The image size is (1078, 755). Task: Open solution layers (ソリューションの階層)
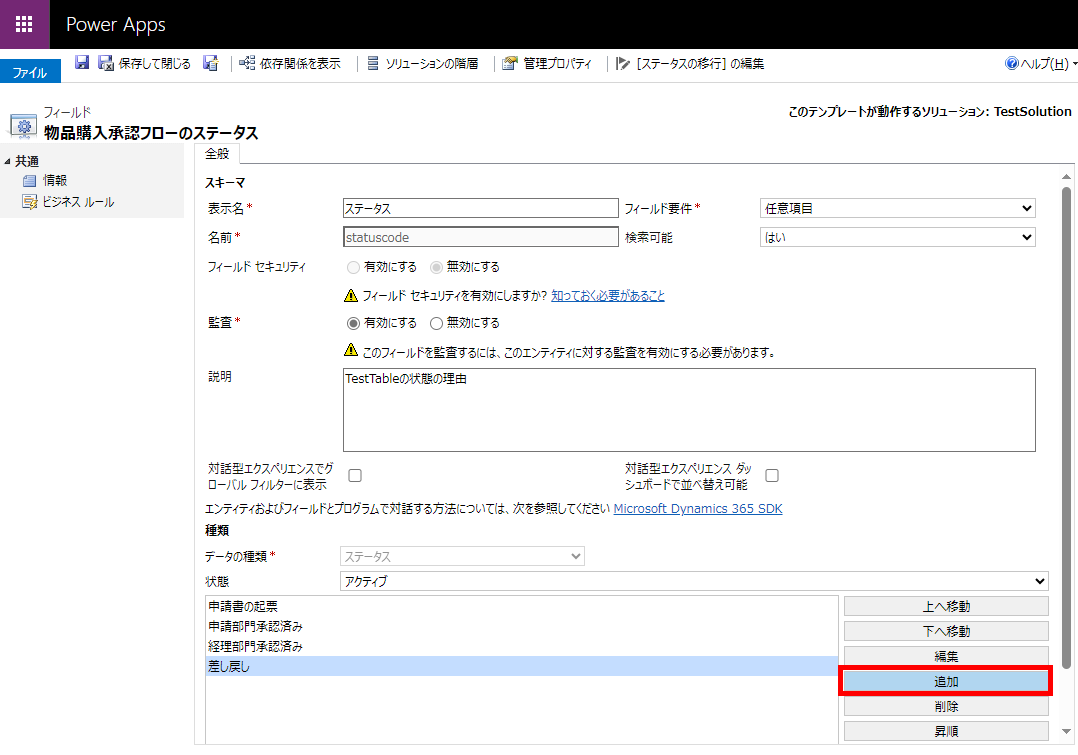pyautogui.click(x=422, y=63)
